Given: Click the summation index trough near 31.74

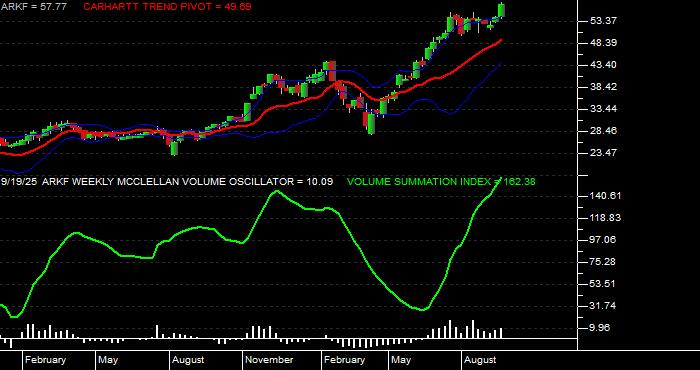Looking at the screenshot, I should click(422, 309).
